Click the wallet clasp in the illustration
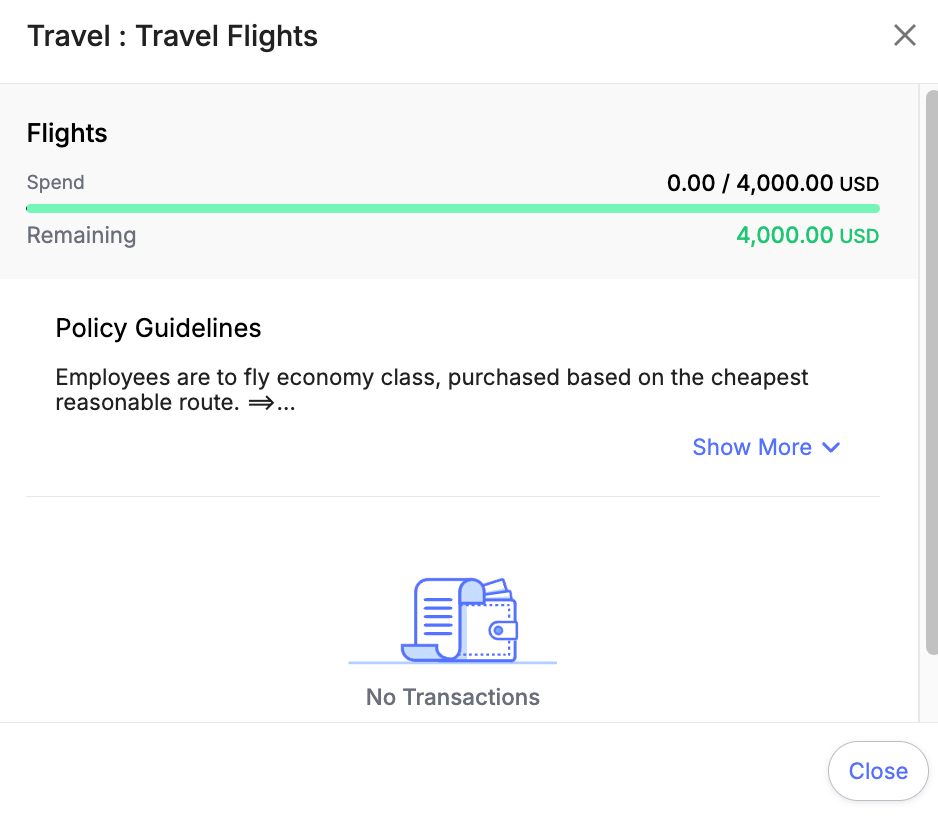Viewport: 938px width, 818px height. (502, 630)
